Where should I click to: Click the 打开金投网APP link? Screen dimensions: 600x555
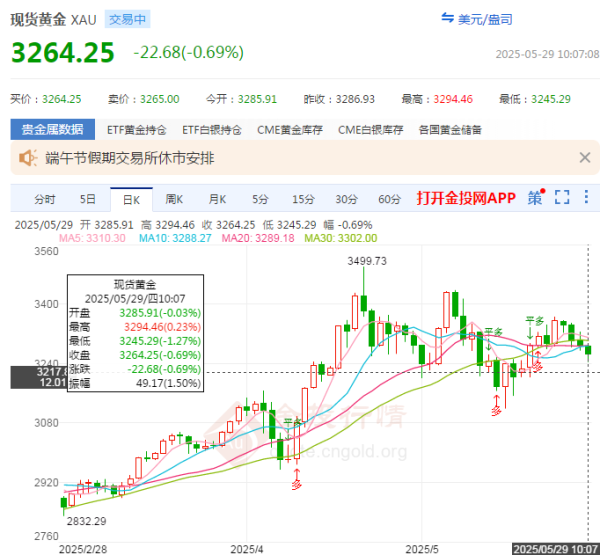pos(466,198)
